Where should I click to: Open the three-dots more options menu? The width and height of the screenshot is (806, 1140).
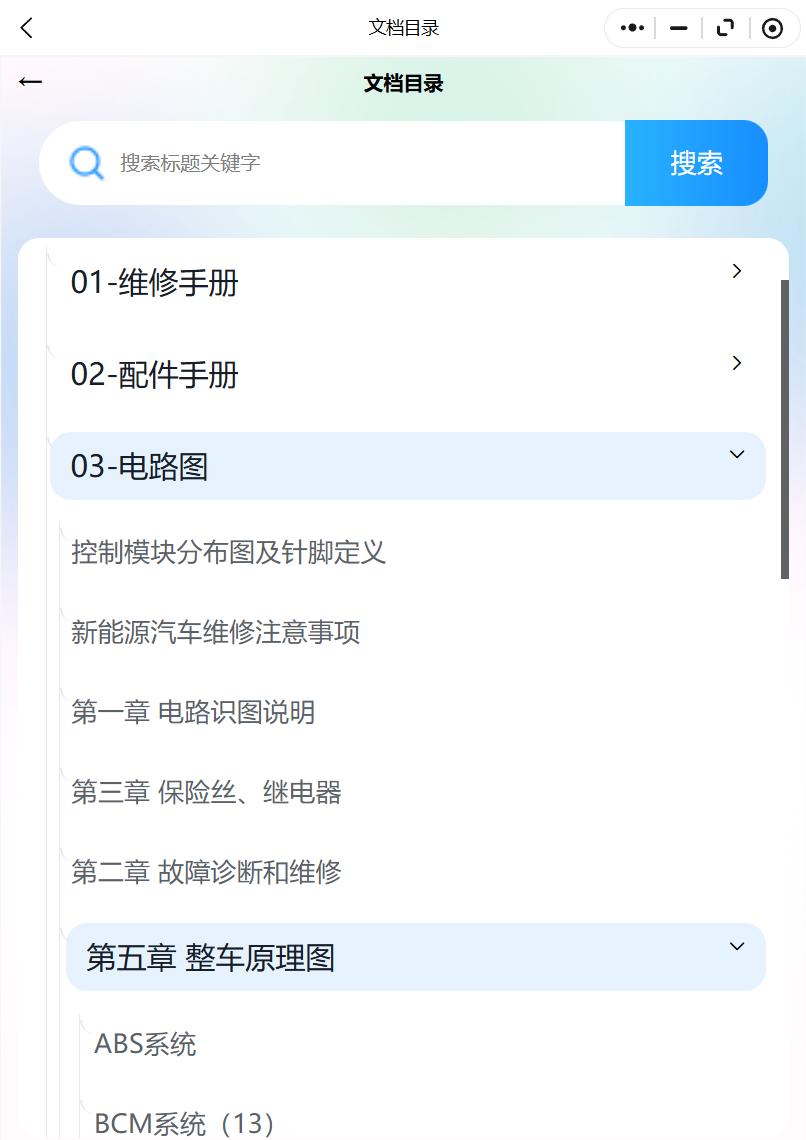[x=632, y=28]
